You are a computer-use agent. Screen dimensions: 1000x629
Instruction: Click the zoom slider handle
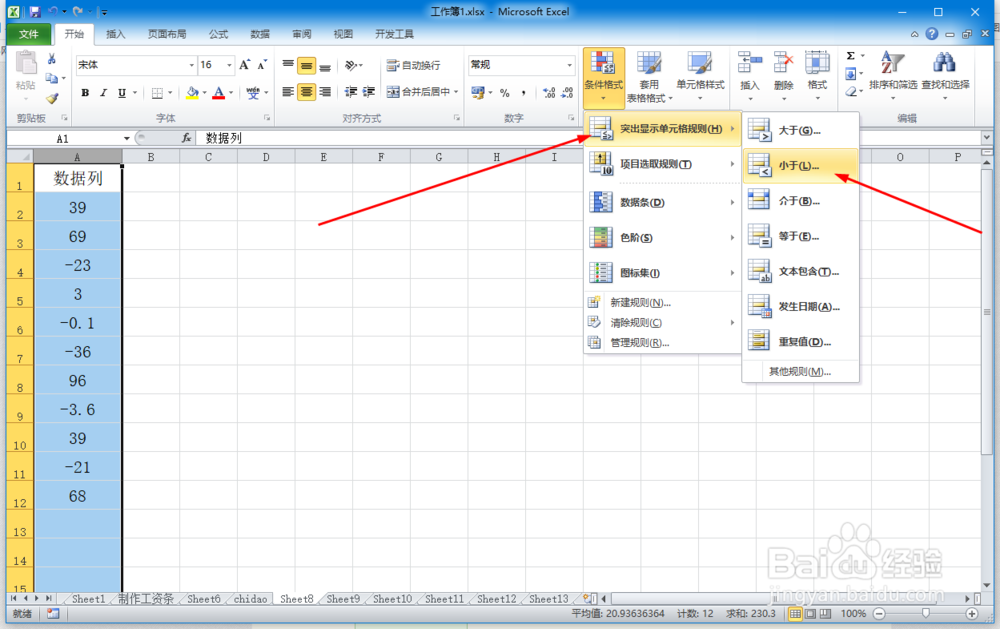[925, 614]
